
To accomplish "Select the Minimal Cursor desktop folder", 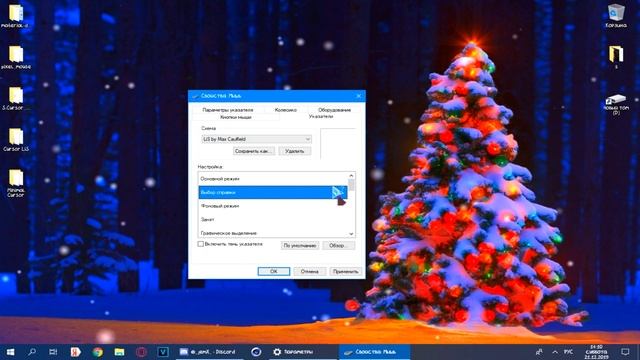I will [x=16, y=184].
